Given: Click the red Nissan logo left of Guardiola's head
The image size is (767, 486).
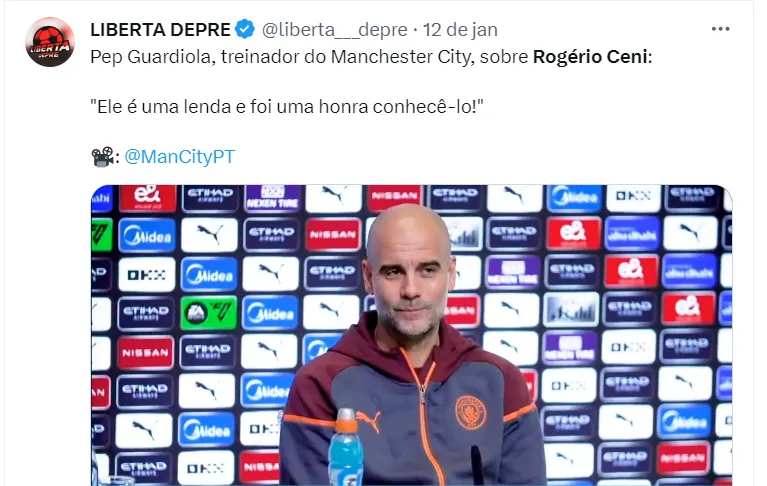Looking at the screenshot, I should pyautogui.click(x=333, y=234).
